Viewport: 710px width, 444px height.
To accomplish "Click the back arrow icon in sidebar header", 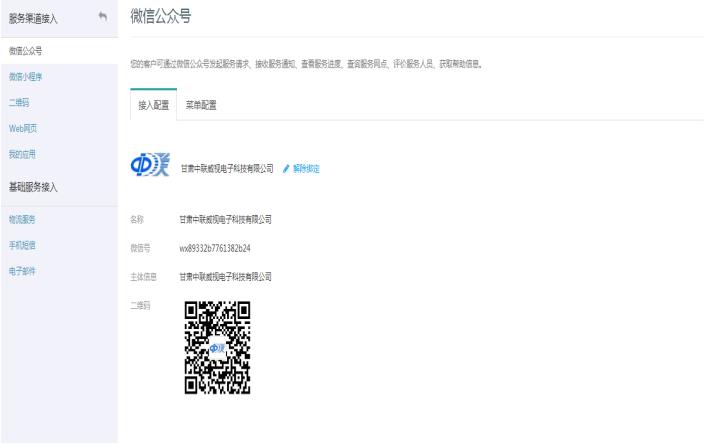I will coord(102,17).
